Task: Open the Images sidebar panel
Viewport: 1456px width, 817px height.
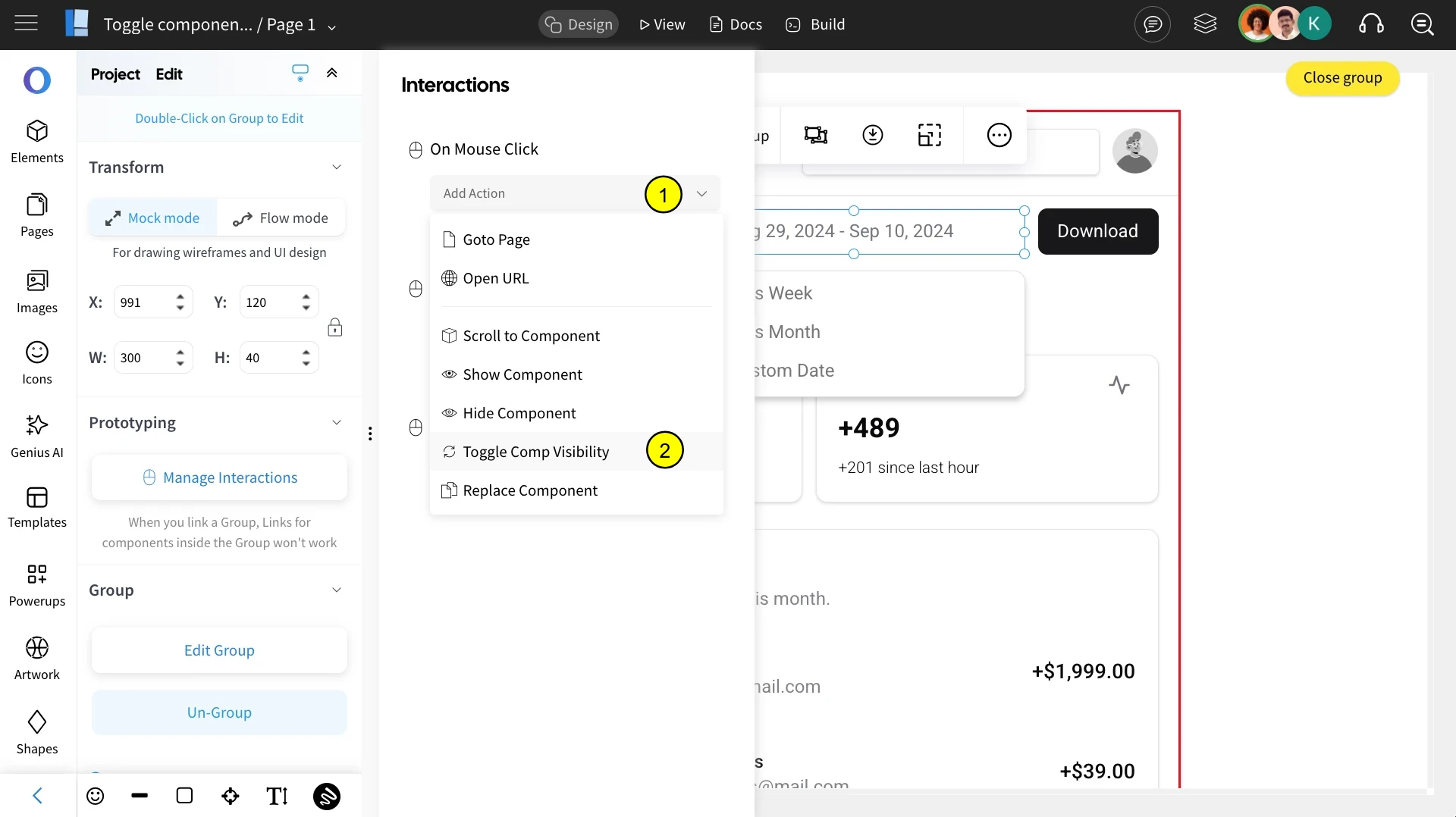Action: coord(36,292)
